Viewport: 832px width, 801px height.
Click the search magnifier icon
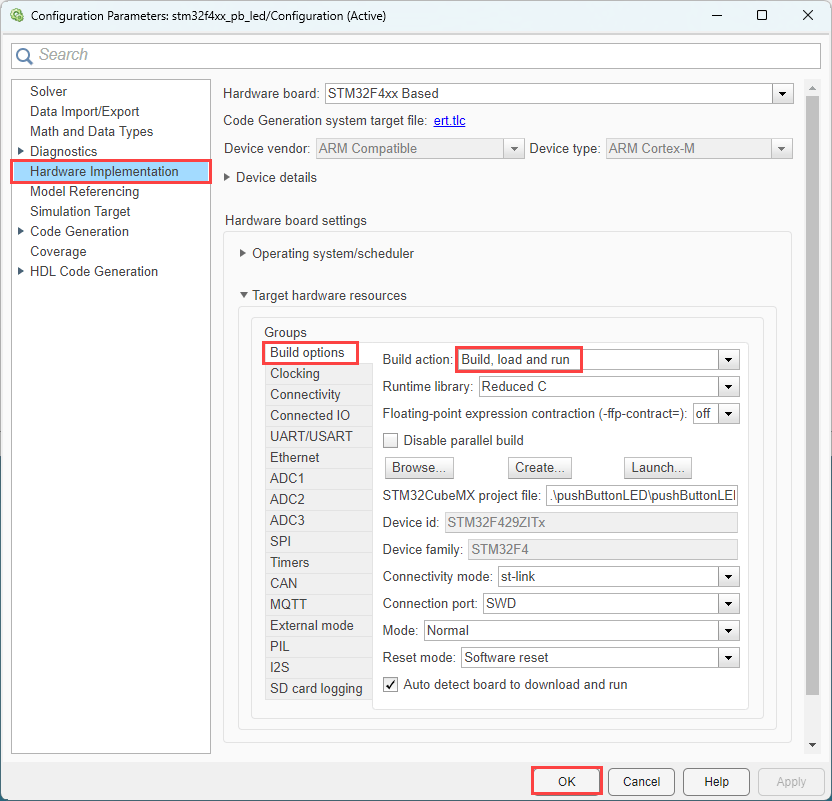coord(24,56)
